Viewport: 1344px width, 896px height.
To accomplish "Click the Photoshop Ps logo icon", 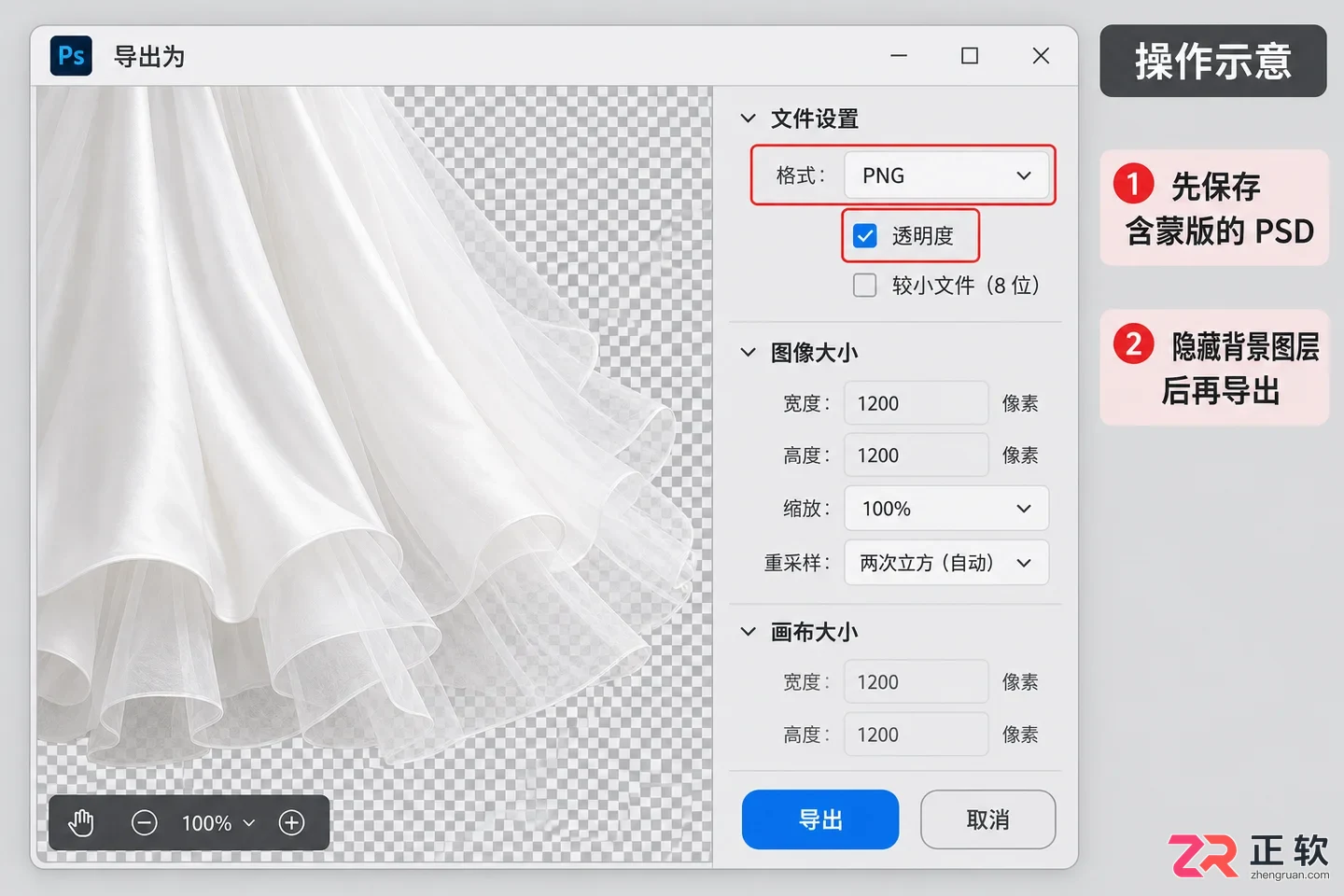I will 71,56.
